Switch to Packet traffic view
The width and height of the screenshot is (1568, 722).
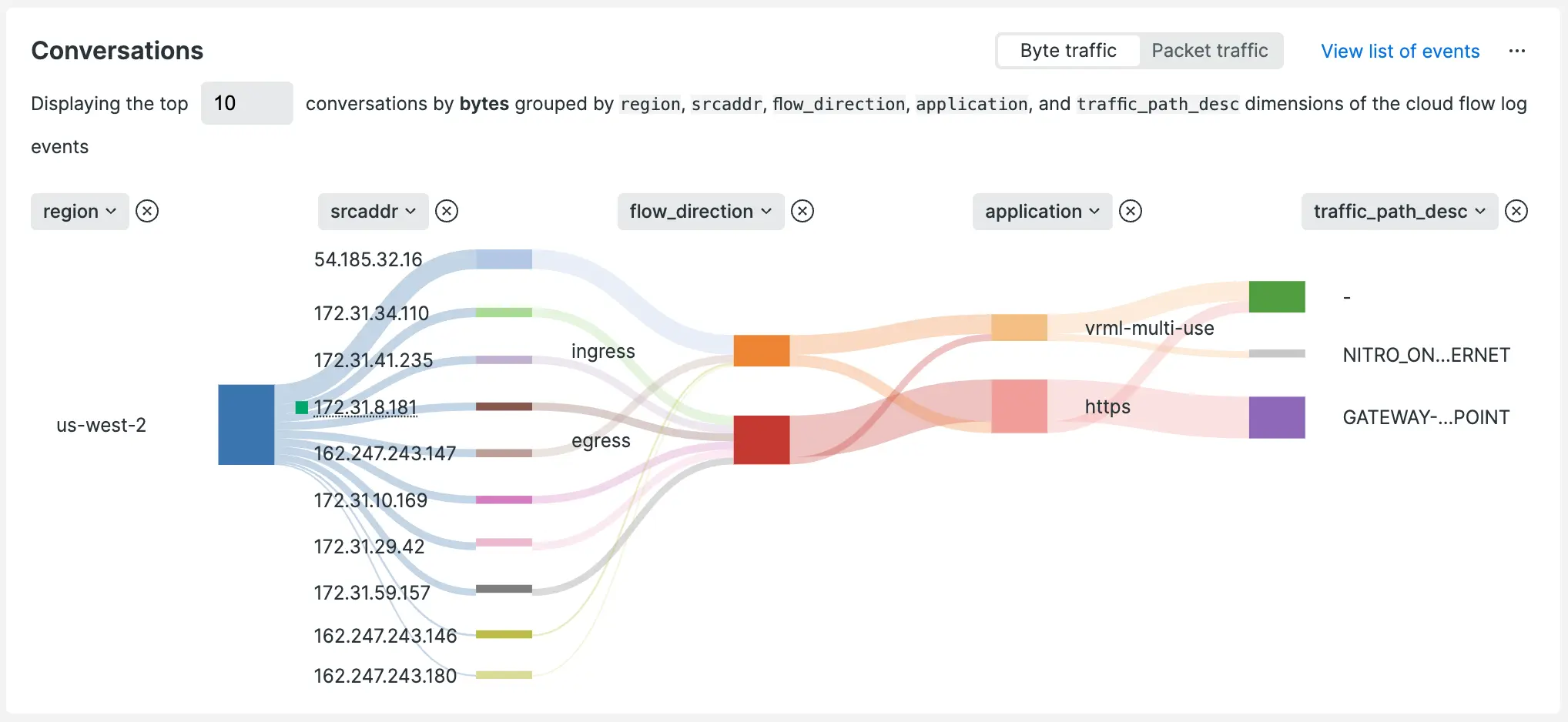click(1210, 51)
